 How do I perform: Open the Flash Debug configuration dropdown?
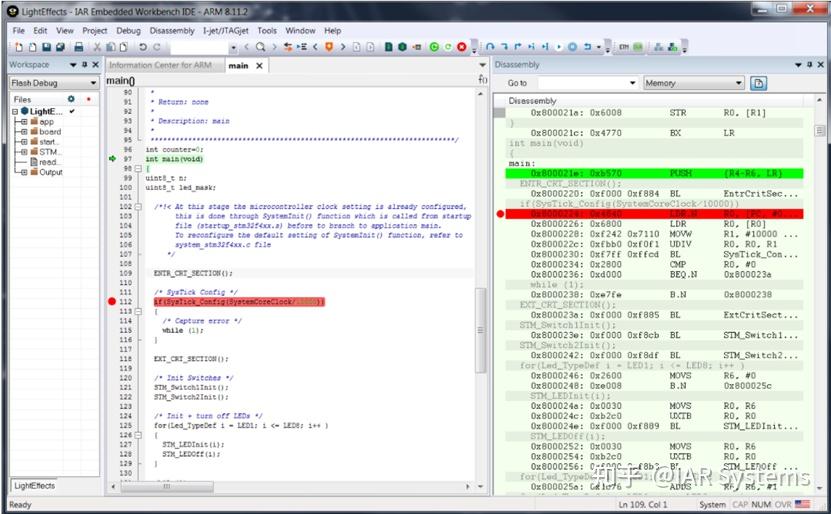tap(92, 83)
